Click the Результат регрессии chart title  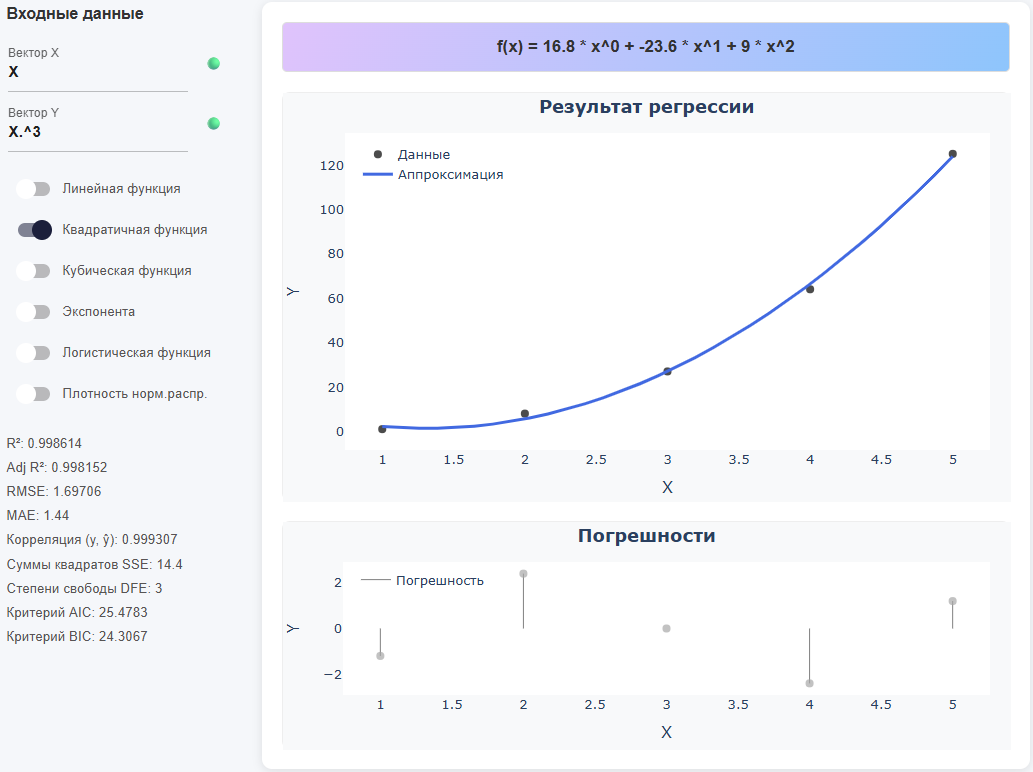(646, 107)
